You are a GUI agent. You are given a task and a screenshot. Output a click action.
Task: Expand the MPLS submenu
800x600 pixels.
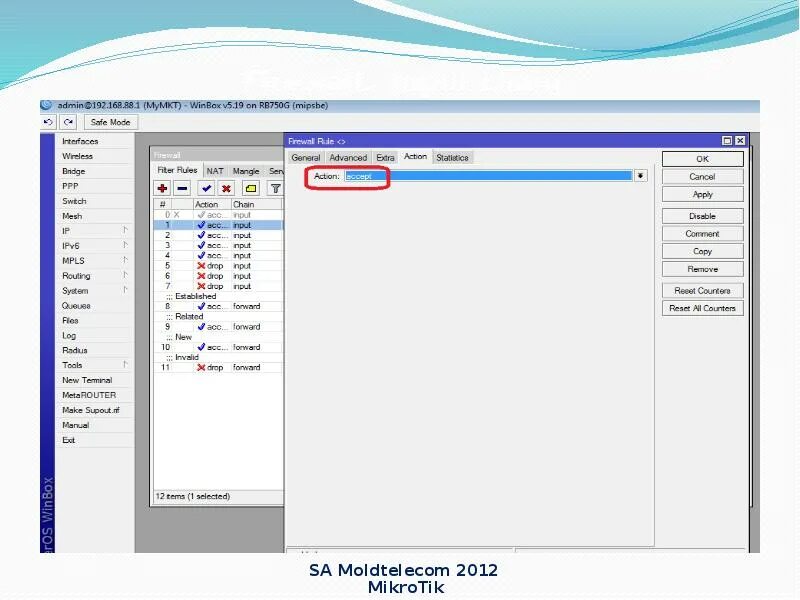point(94,261)
